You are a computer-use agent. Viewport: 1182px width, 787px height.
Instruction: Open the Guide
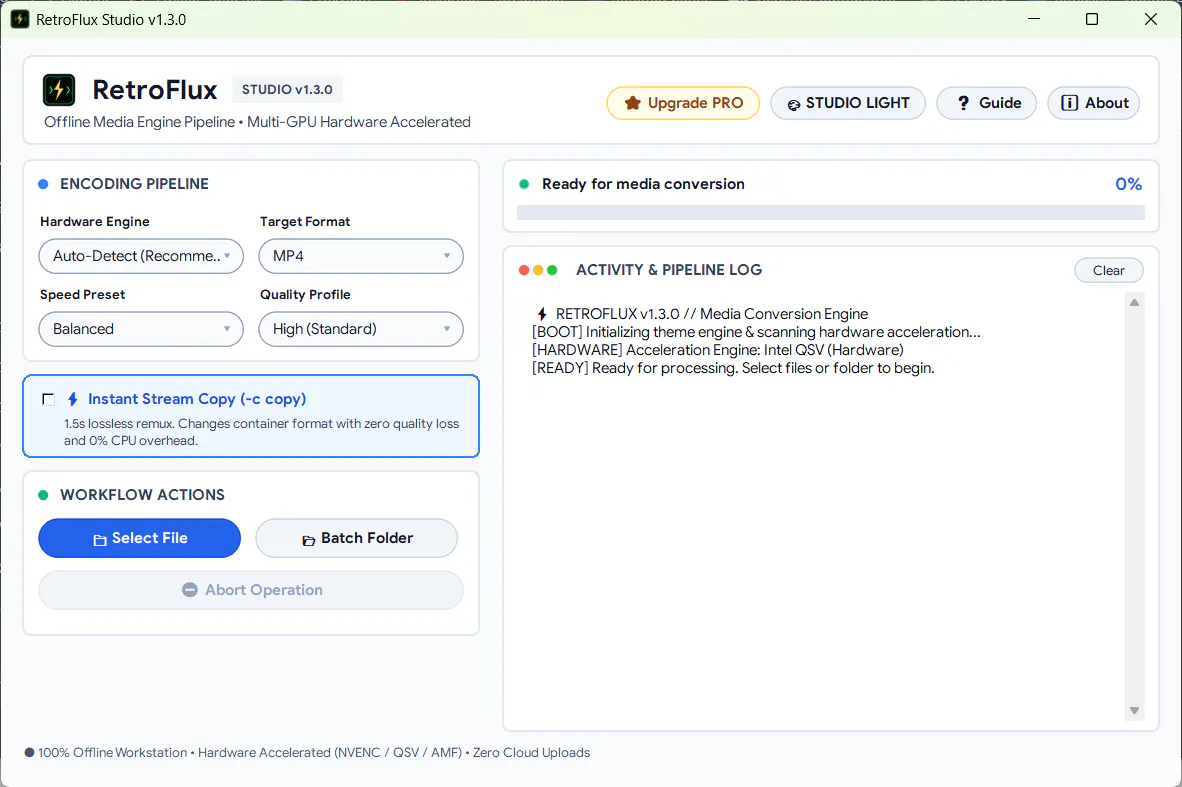[x=987, y=103]
